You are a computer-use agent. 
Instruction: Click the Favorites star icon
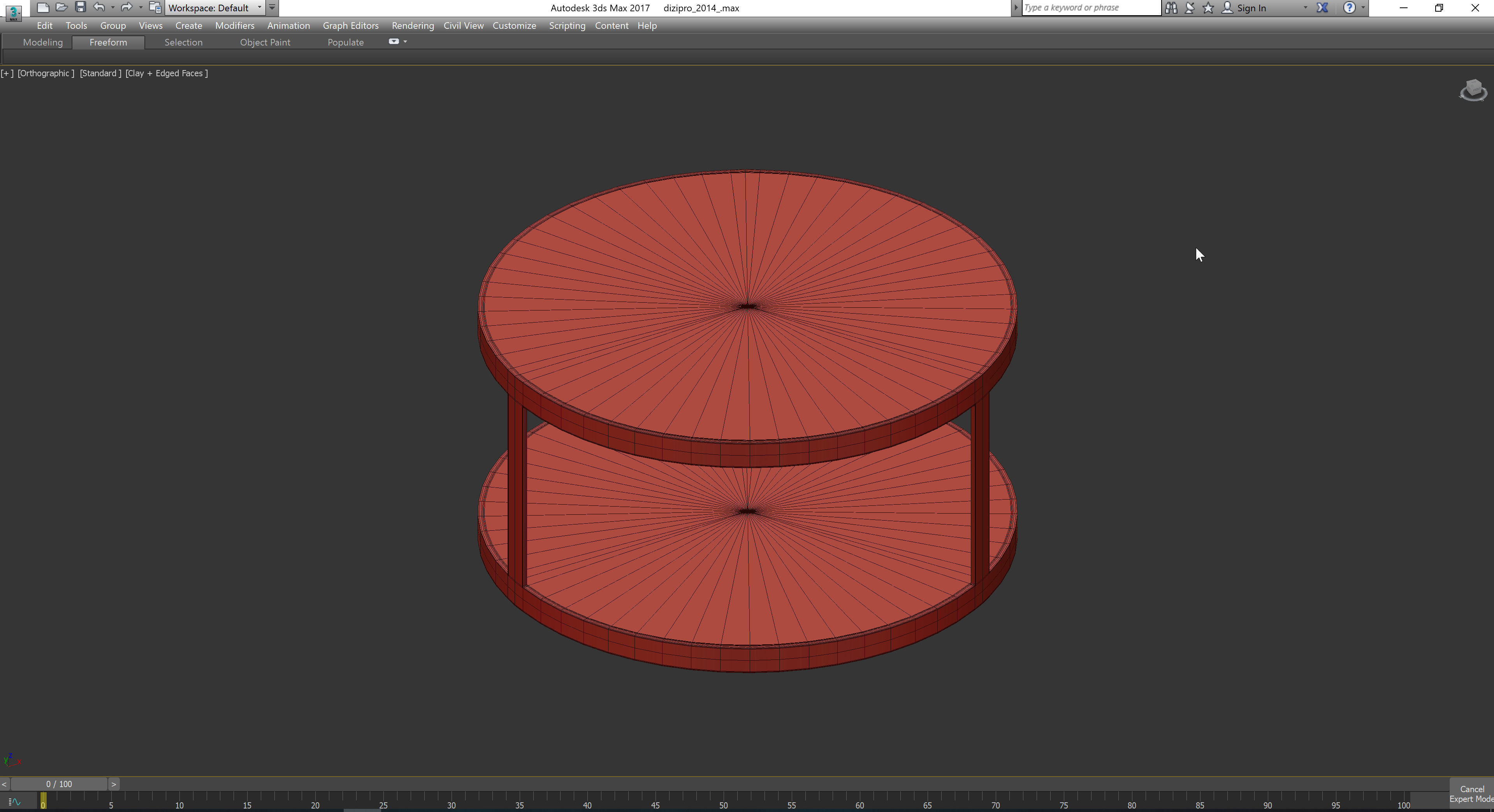tap(1208, 7)
